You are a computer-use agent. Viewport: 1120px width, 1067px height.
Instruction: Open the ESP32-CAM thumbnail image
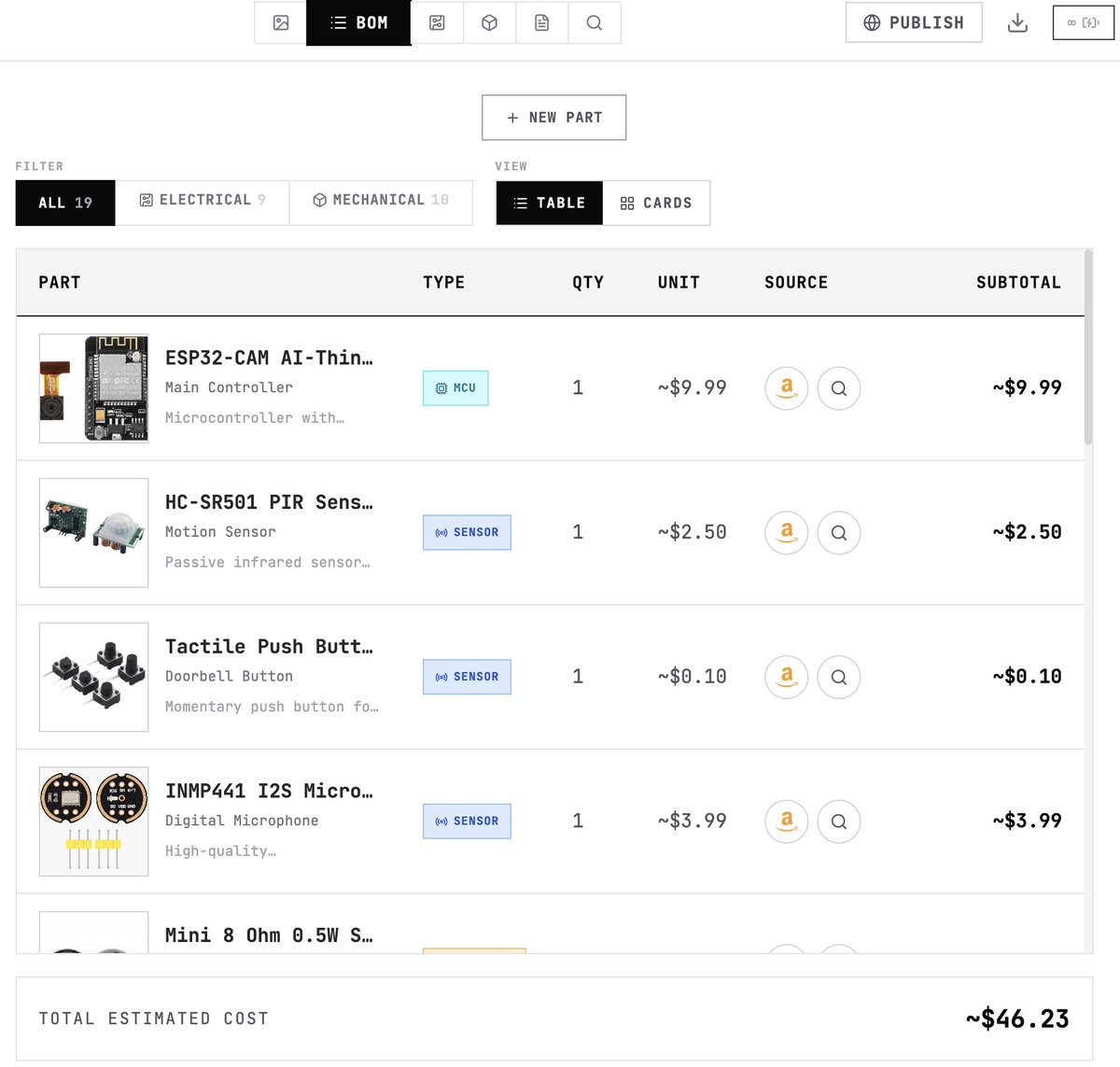pyautogui.click(x=93, y=388)
